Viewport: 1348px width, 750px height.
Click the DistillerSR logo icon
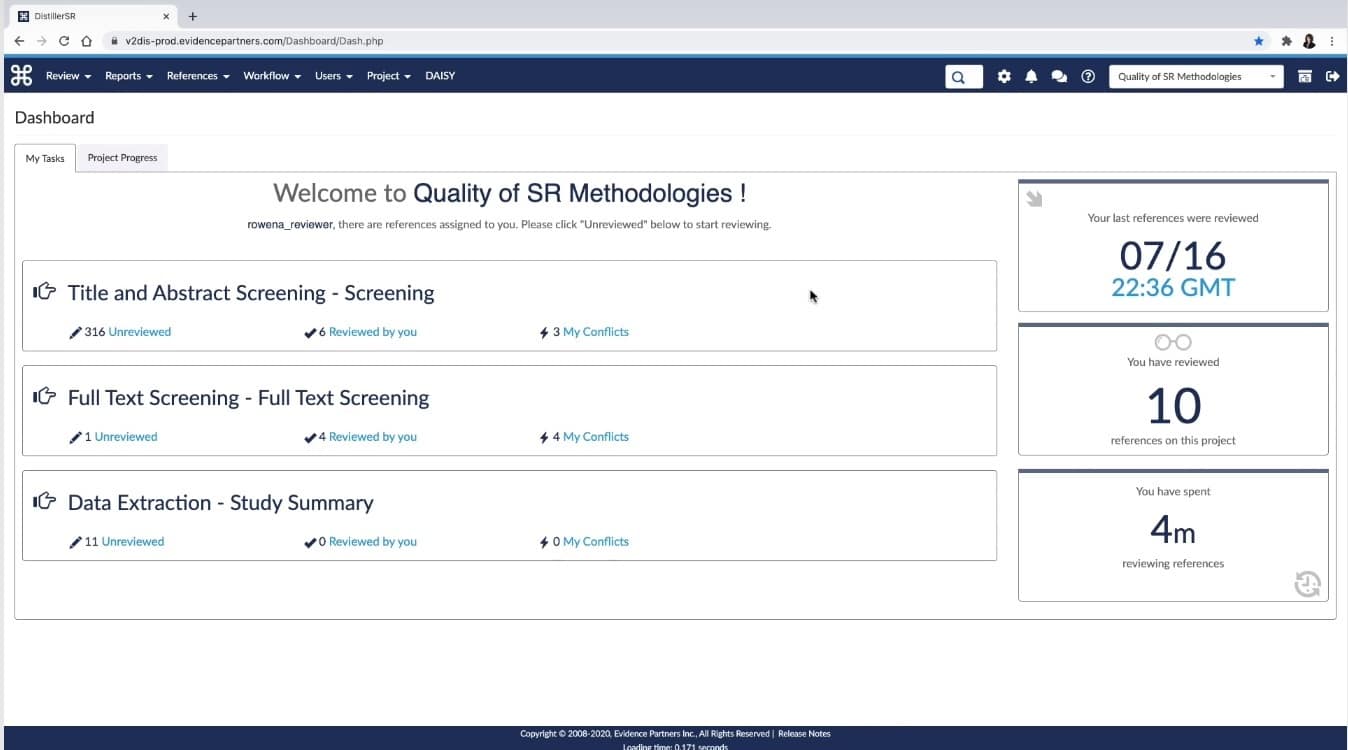coord(21,76)
